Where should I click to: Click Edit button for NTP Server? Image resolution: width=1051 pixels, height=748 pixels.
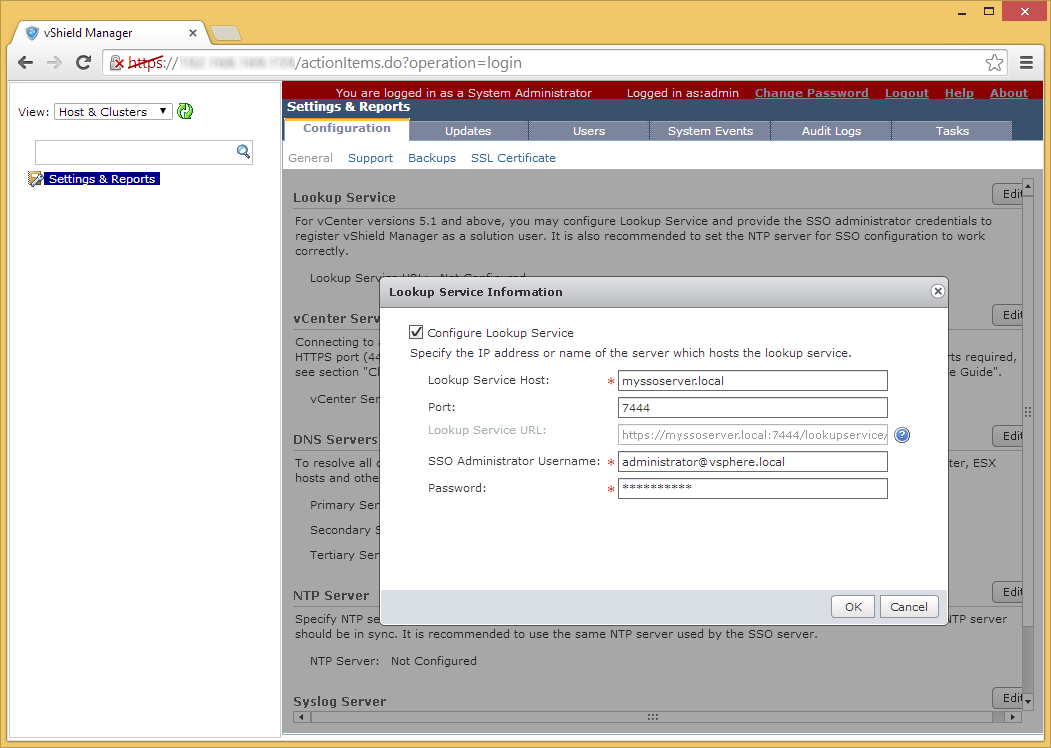(1007, 591)
